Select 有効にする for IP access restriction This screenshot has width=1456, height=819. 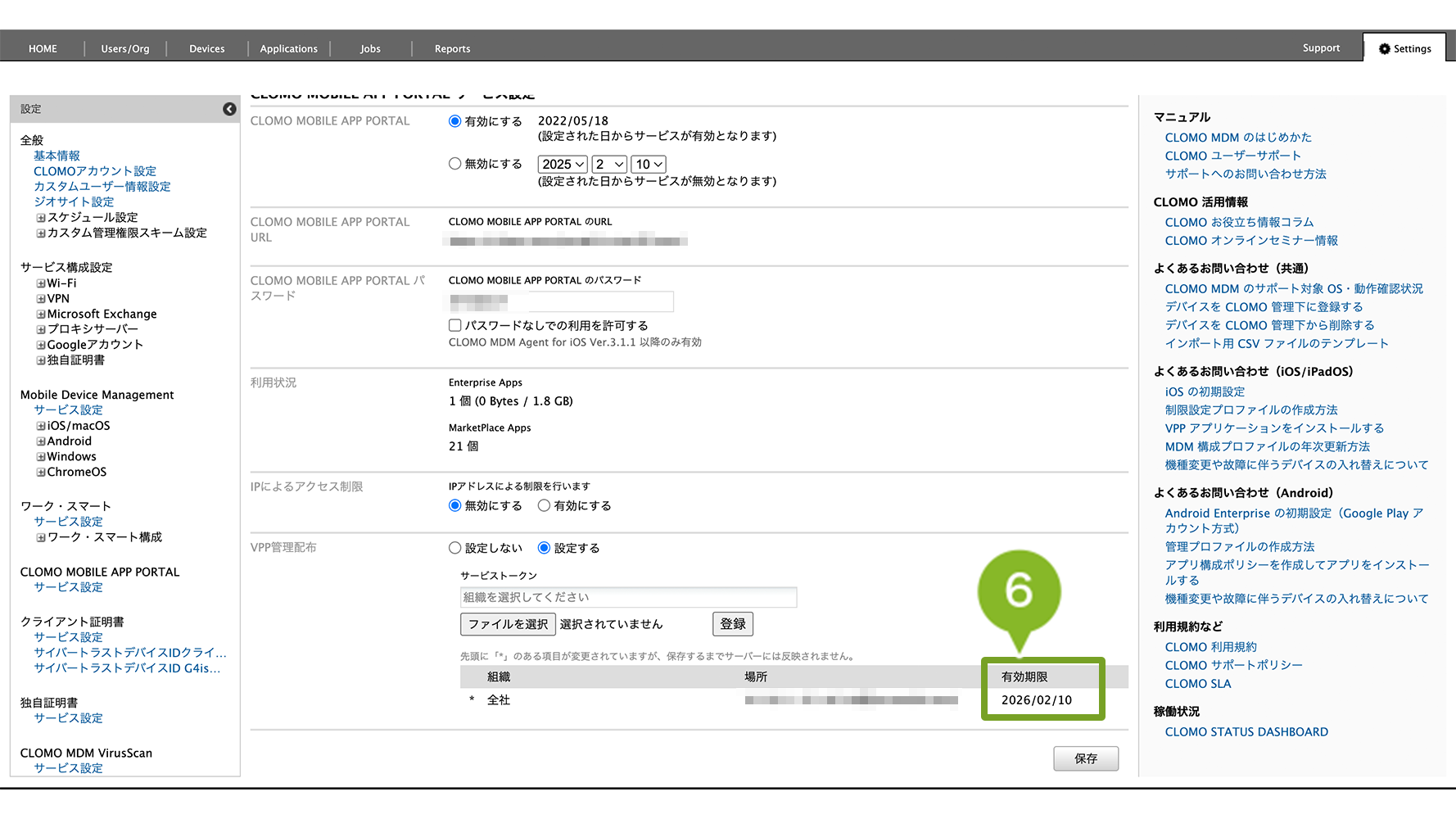[544, 506]
